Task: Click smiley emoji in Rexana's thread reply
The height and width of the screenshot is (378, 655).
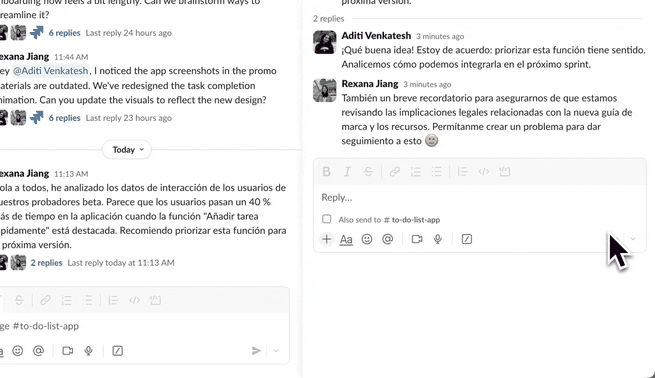Action: click(432, 140)
